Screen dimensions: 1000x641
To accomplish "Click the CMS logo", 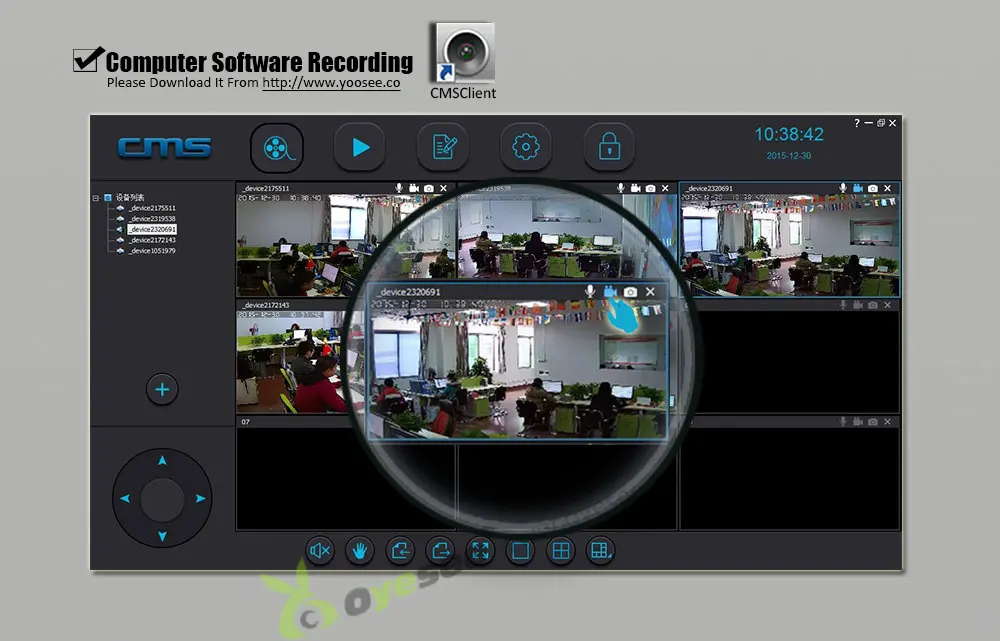I will [165, 147].
